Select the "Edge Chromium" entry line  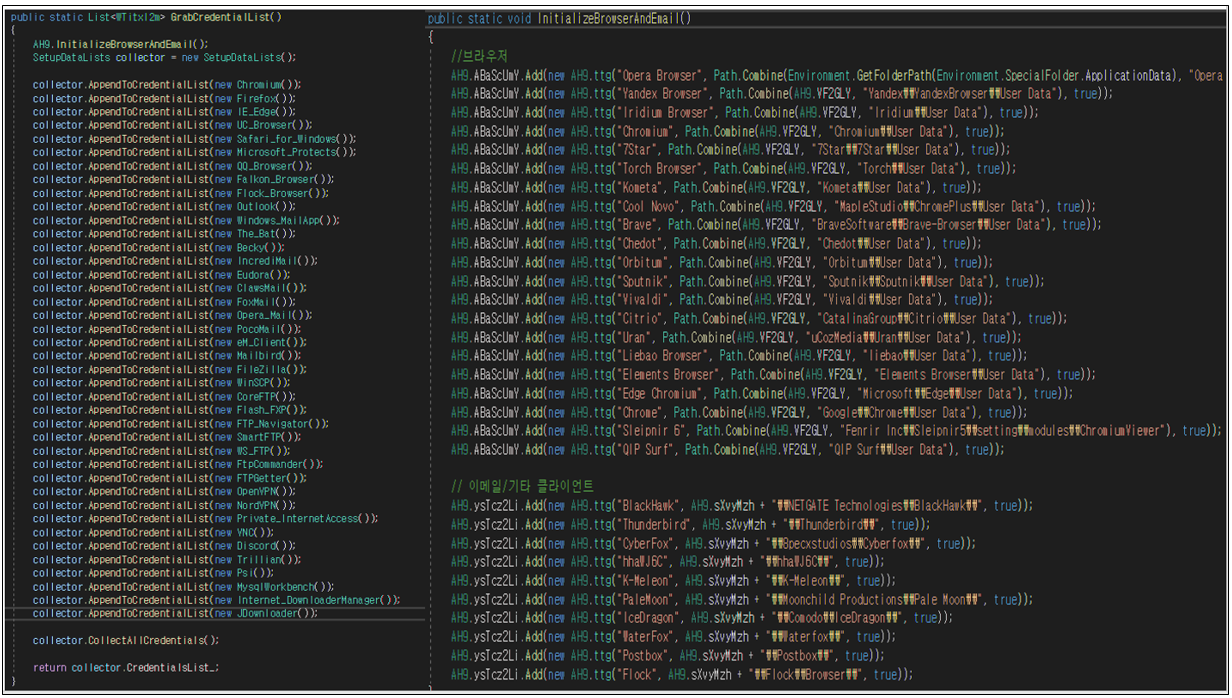(x=761, y=393)
